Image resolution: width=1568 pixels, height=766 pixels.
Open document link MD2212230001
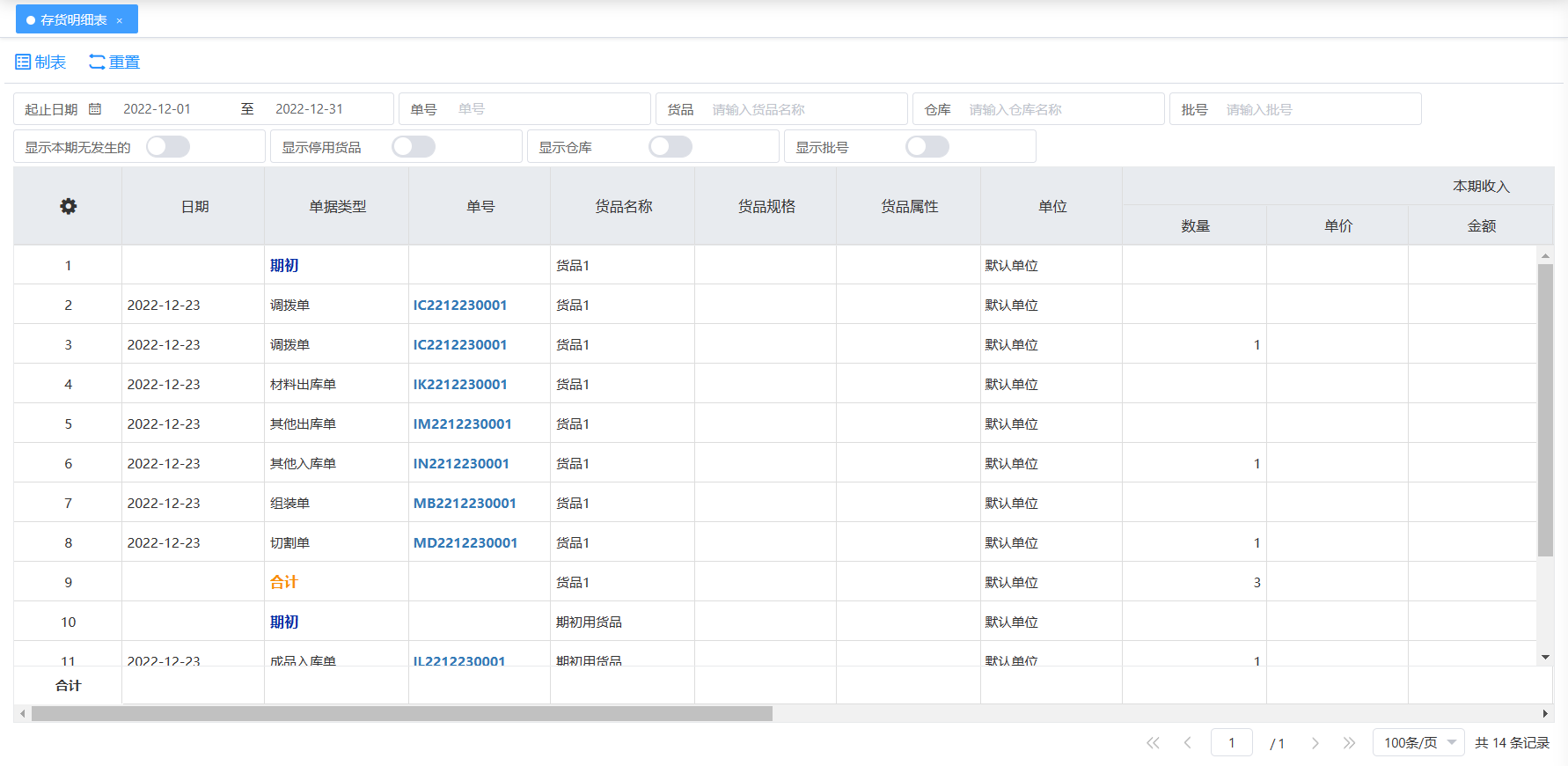point(465,543)
